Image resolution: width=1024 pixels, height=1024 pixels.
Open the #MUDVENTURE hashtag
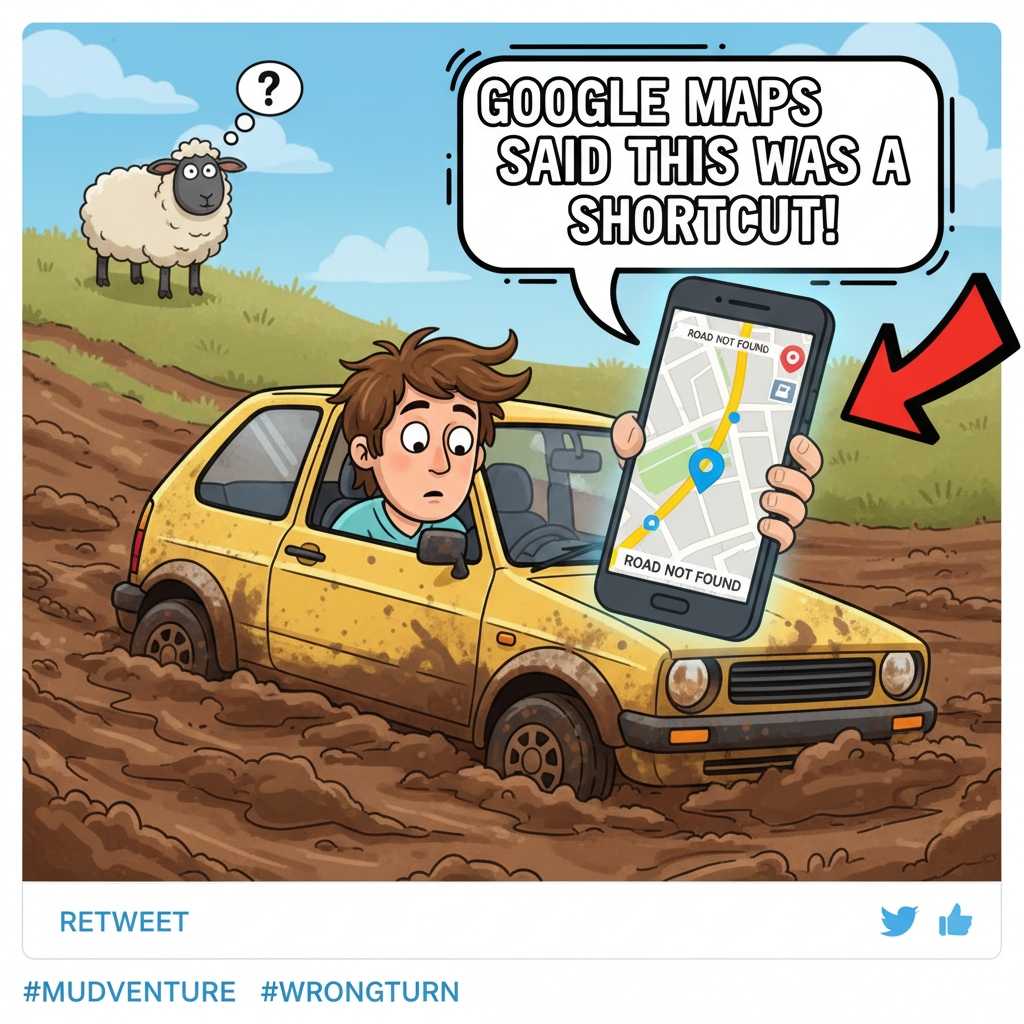pyautogui.click(x=129, y=991)
